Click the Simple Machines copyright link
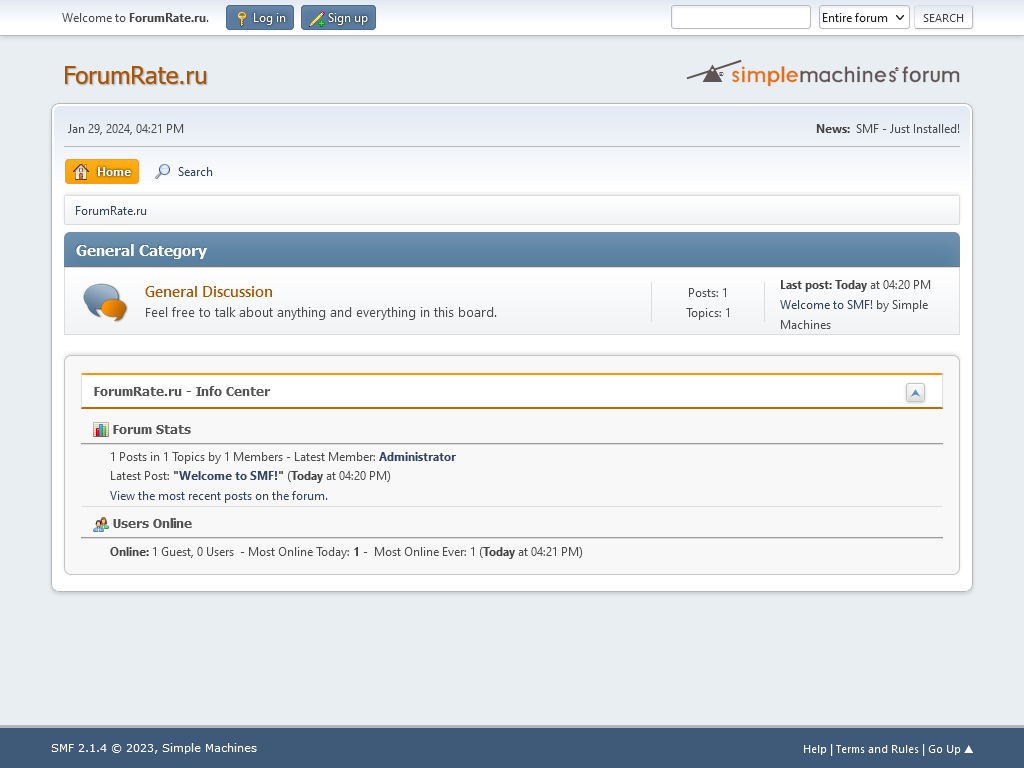1024x768 pixels. [x=209, y=748]
